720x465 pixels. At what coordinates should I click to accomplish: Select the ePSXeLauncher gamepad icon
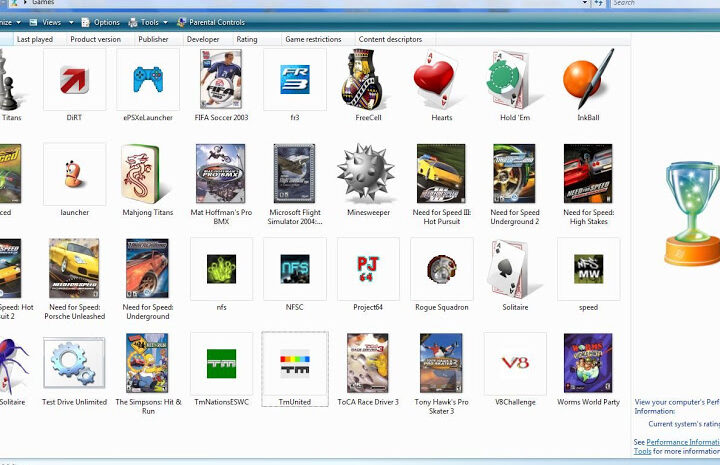(148, 80)
